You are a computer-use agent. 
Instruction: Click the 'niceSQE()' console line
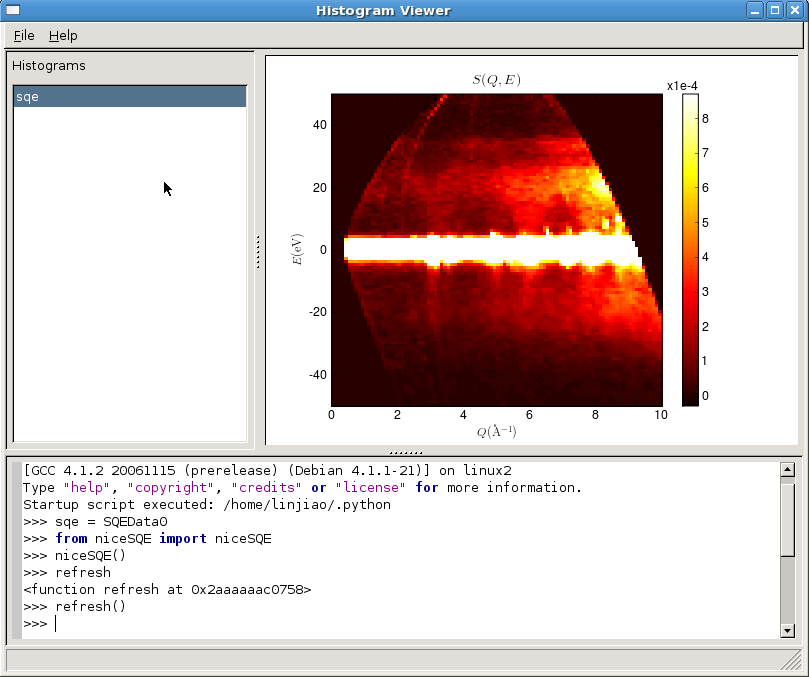click(x=74, y=556)
